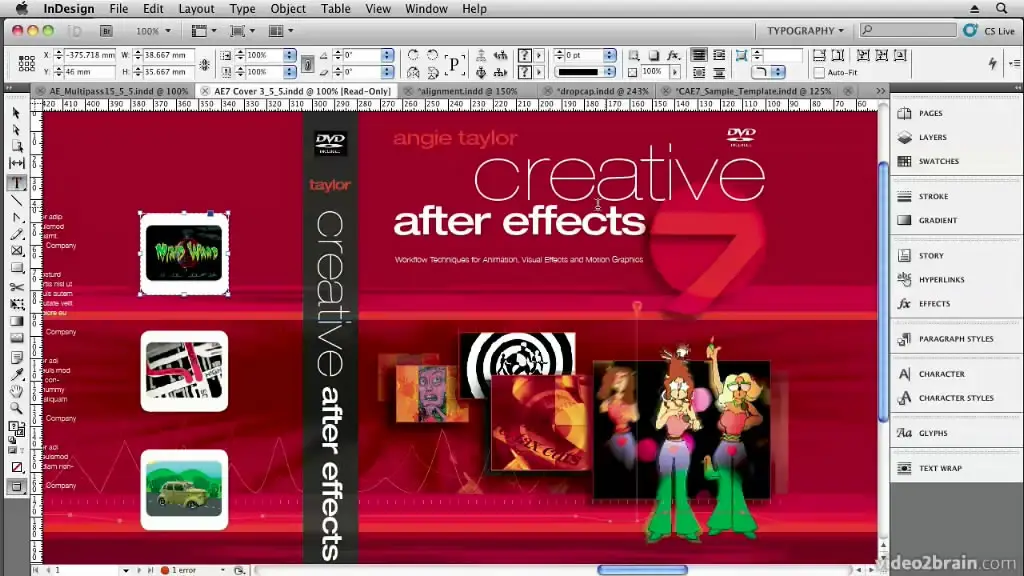Open the stroke weight 0 pt dropdown
The height and width of the screenshot is (576, 1024).
[x=609, y=56]
